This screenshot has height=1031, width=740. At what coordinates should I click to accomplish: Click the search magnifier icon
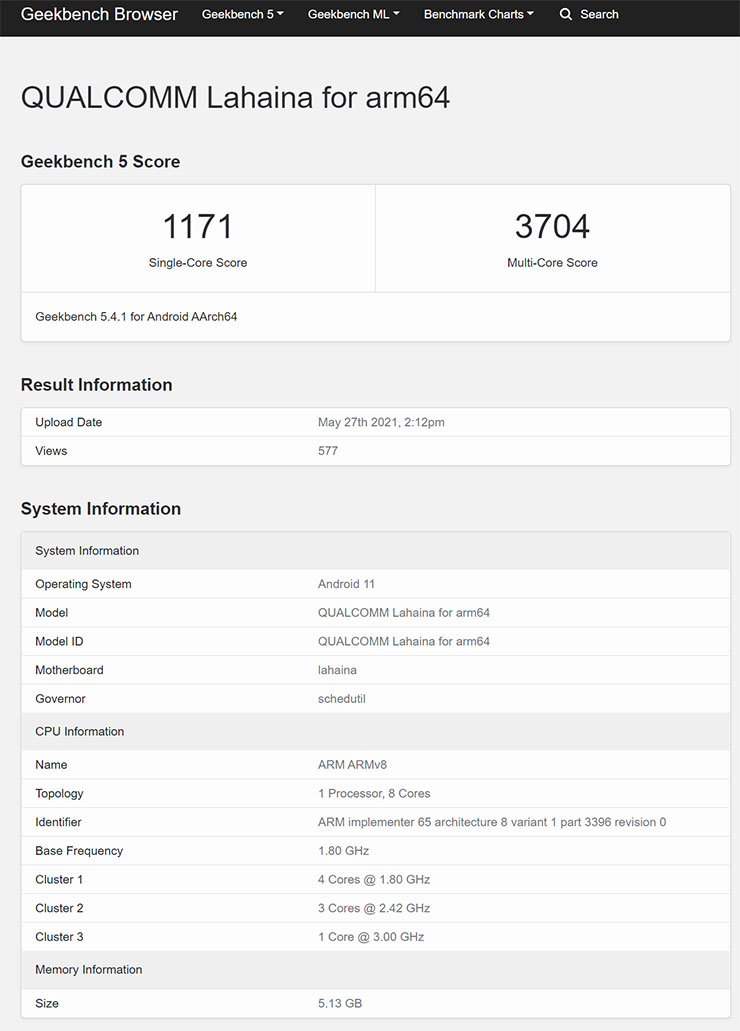pos(566,15)
